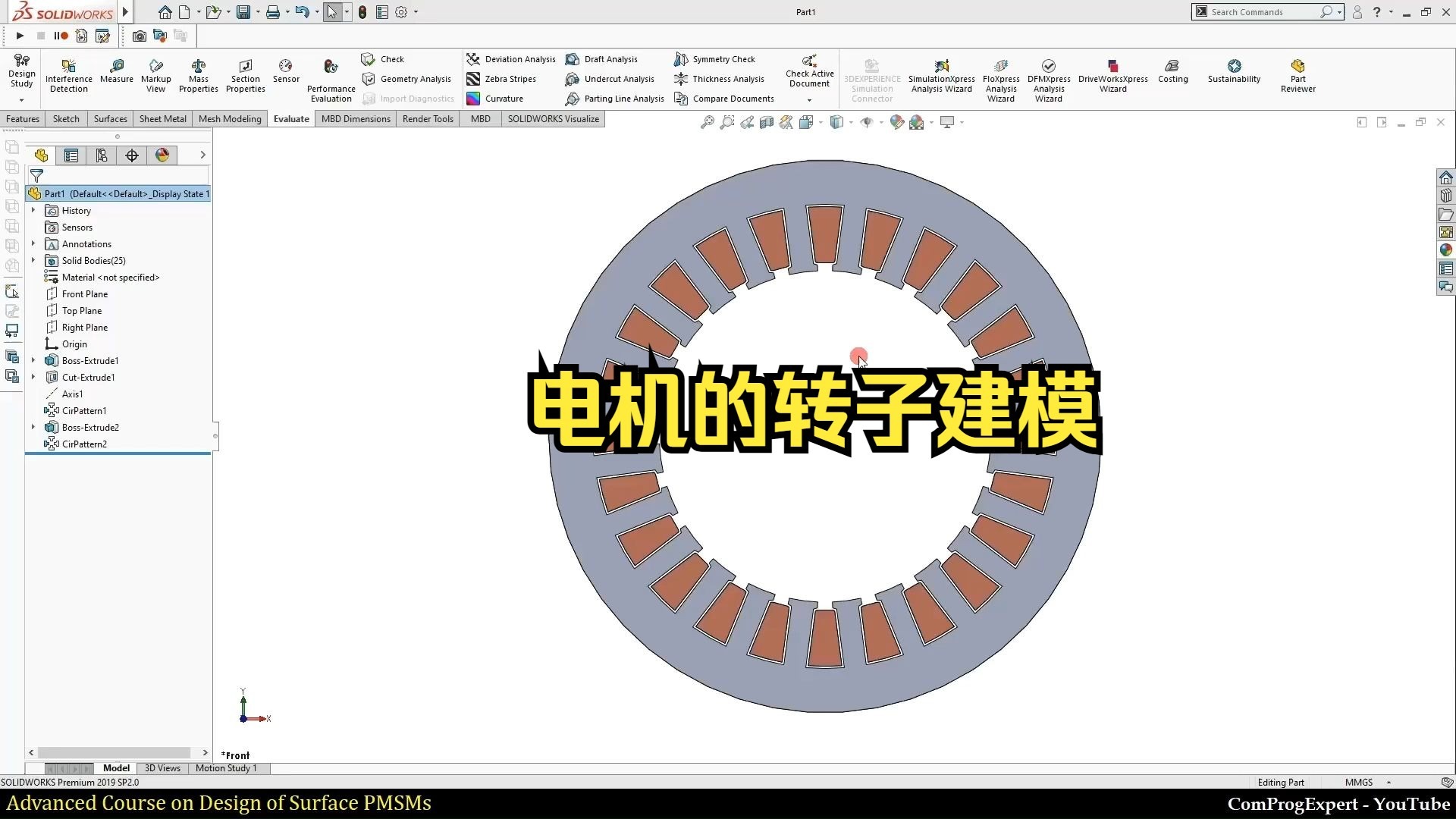The image size is (1456, 819).
Task: Toggle Curvature display in Evaluate tab
Action: 496,99
